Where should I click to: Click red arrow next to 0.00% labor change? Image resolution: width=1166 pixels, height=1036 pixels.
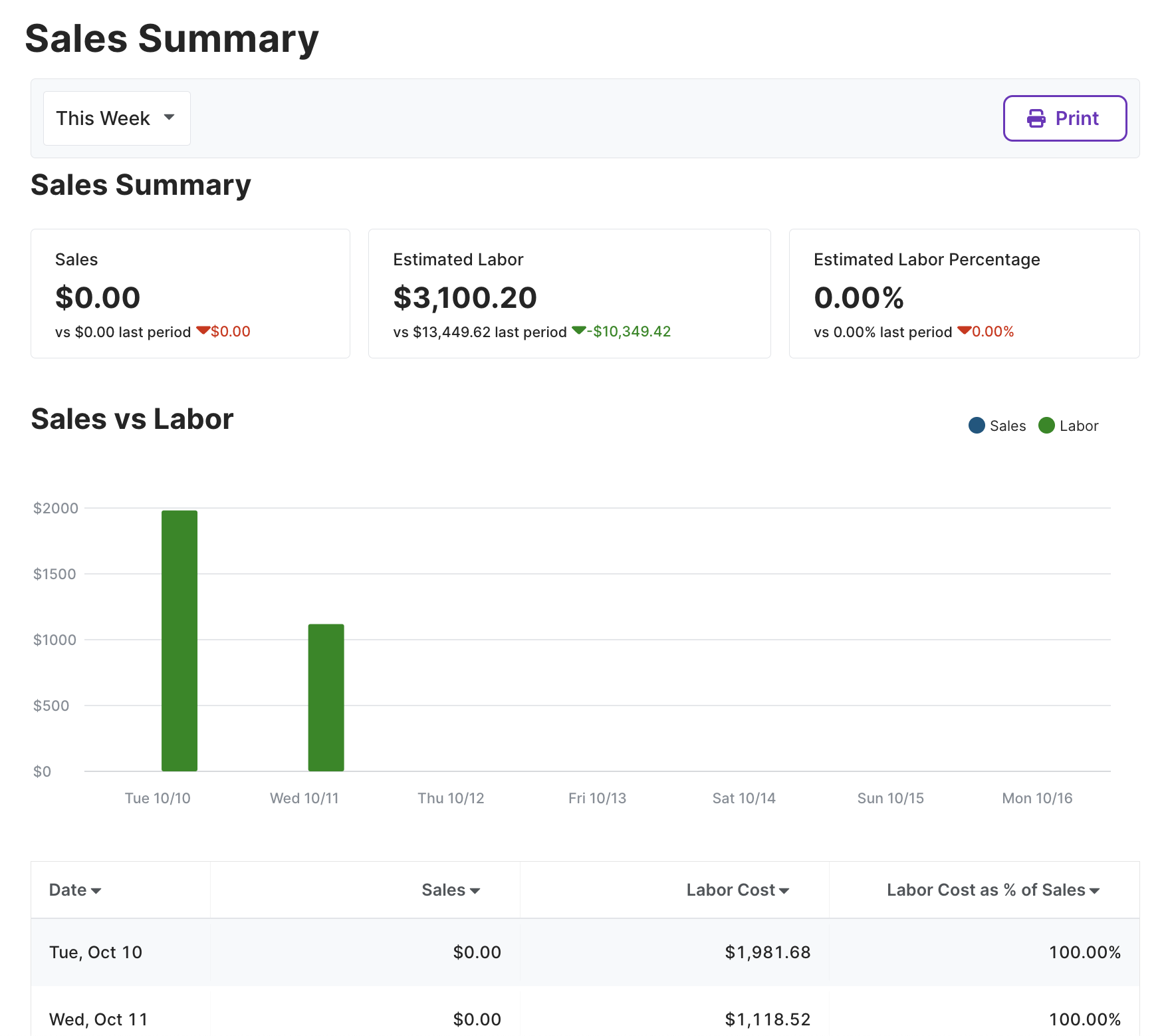pos(964,330)
